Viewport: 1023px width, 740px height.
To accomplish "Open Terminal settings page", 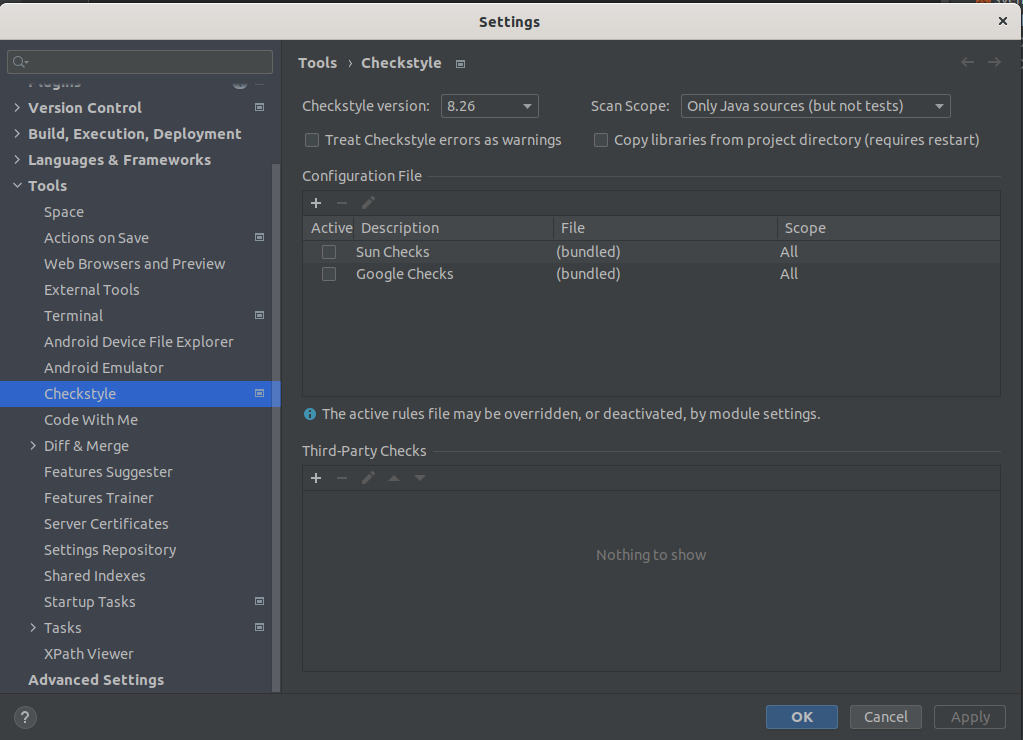I will (73, 316).
